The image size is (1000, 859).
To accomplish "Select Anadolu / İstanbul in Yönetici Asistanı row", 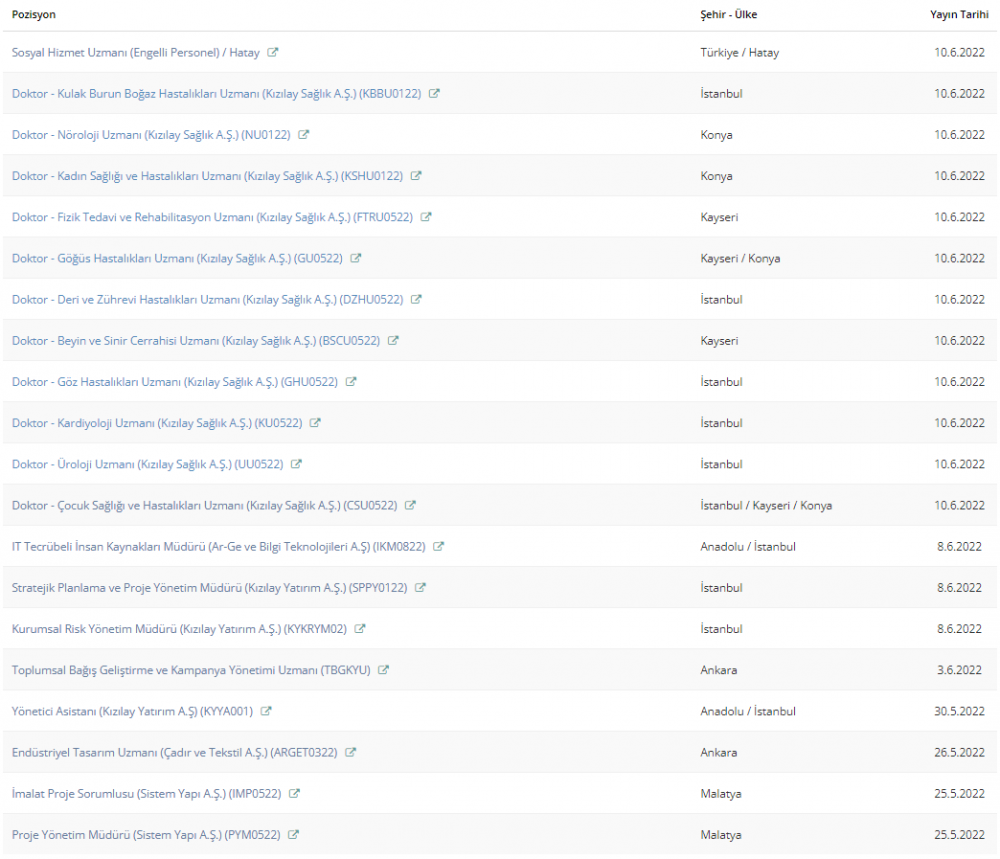I will coord(747,711).
